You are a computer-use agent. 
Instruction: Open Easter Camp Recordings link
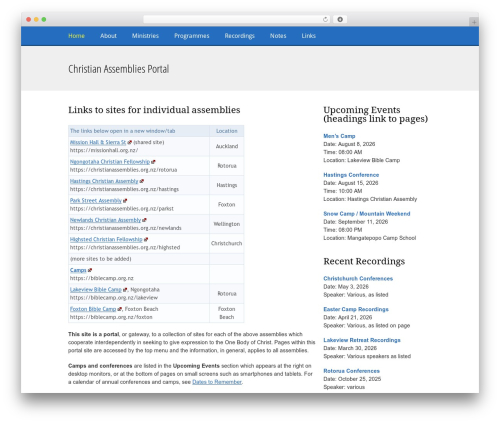[x=356, y=309]
